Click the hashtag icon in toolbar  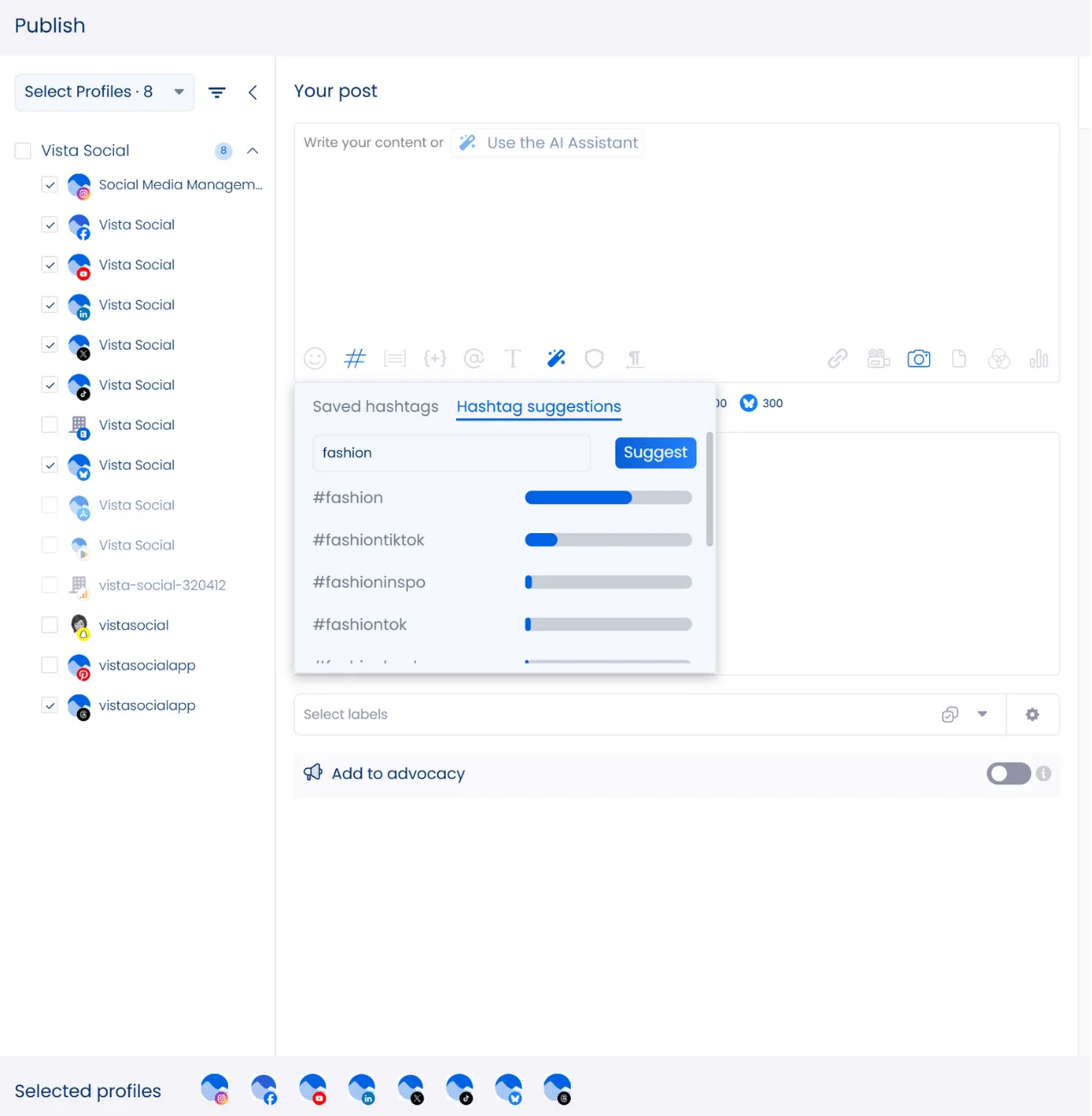(x=355, y=358)
